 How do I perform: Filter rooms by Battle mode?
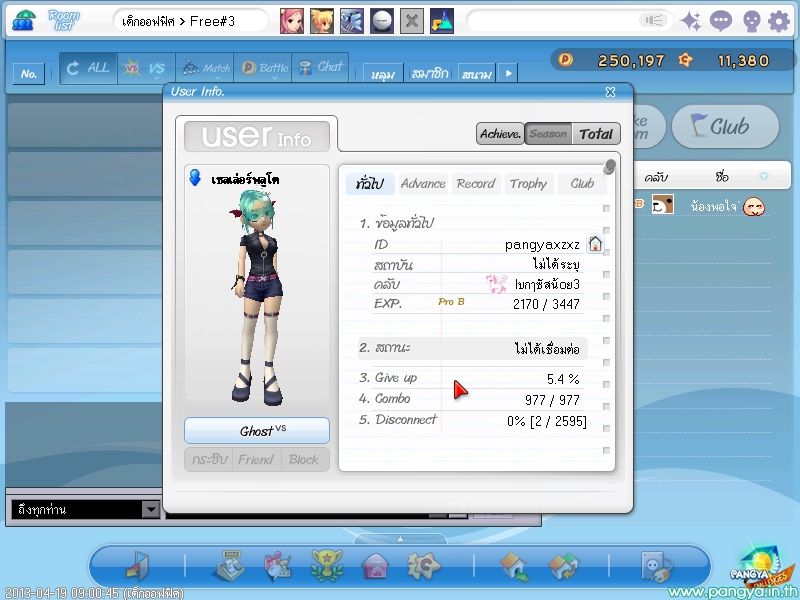pyautogui.click(x=263, y=68)
